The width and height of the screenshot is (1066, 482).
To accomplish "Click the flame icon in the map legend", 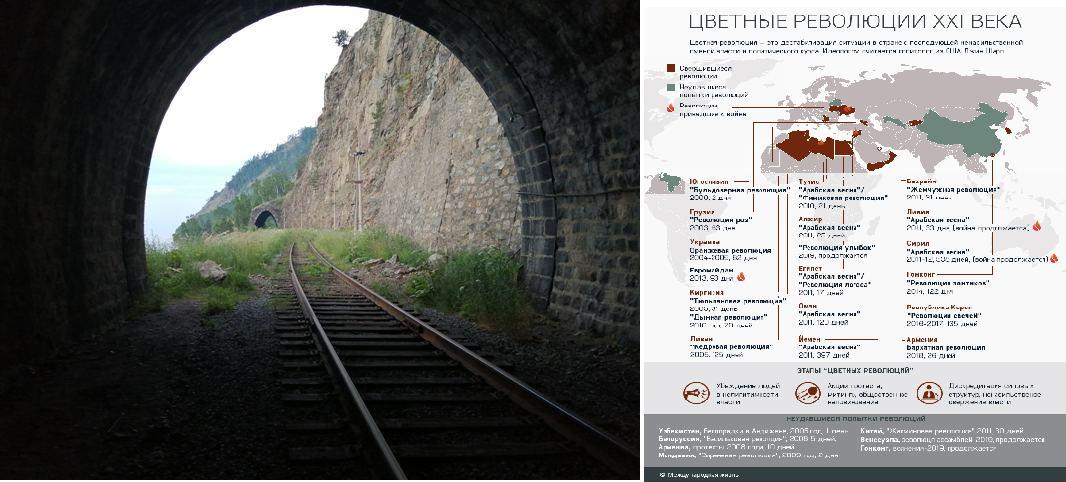I will 670,107.
